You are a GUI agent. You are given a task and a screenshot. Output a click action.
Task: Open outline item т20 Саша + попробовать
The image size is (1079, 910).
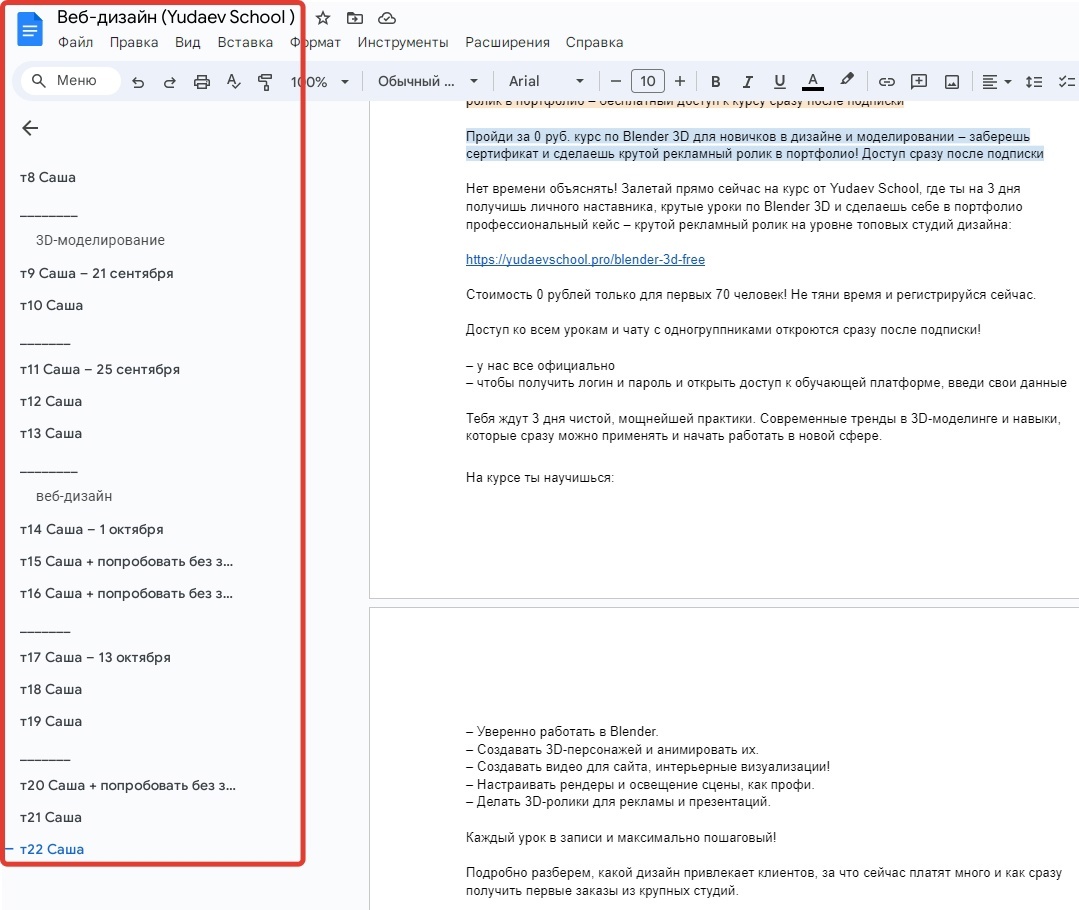[128, 785]
